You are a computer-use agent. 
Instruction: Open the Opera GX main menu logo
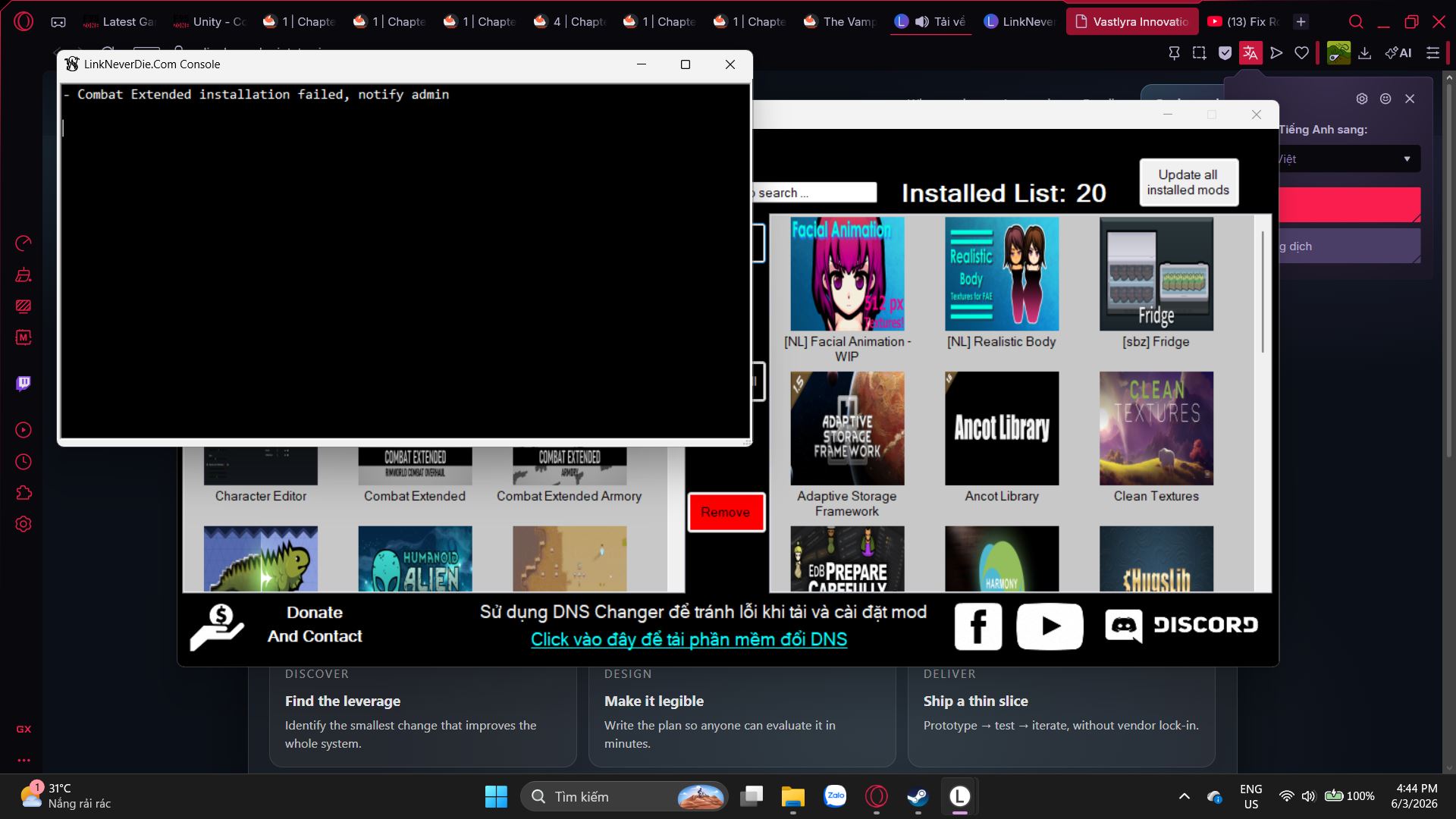point(24,21)
